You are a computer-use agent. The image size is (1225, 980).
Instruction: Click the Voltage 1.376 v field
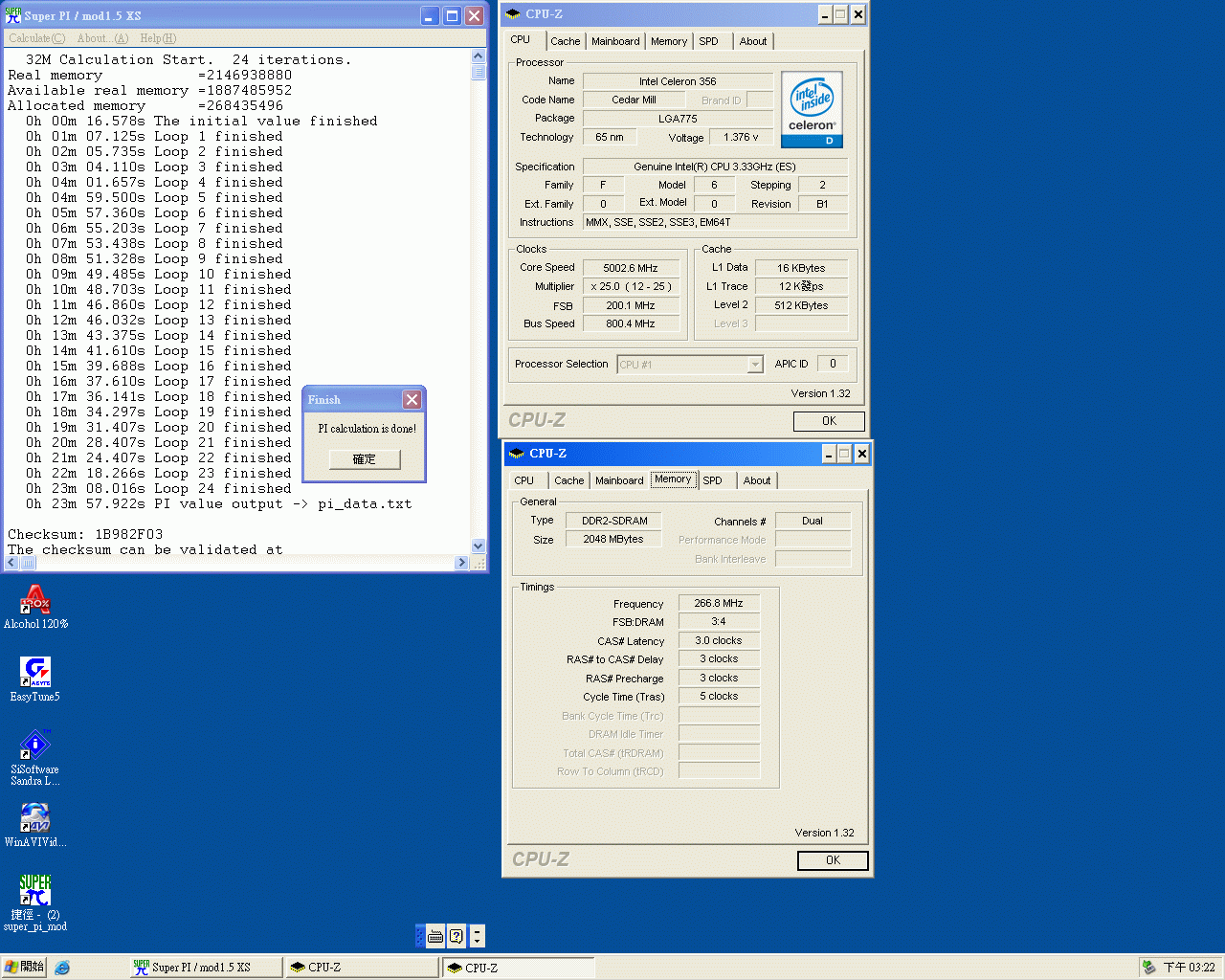coord(741,137)
